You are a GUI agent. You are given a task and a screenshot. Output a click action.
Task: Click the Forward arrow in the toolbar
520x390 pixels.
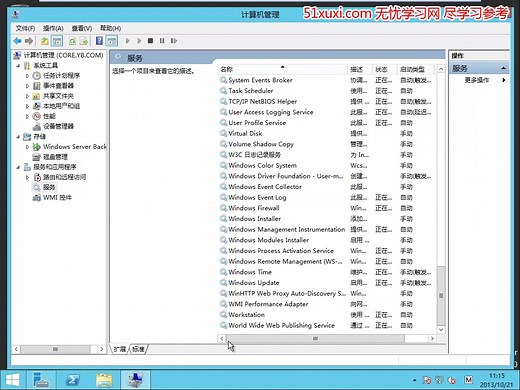(29, 41)
